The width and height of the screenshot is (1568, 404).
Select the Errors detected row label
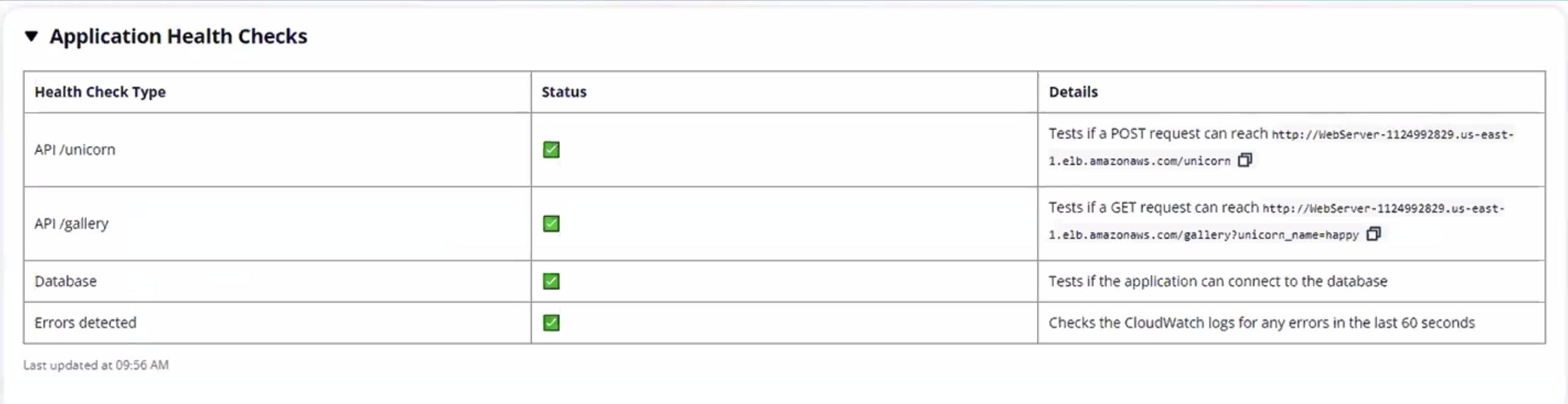(x=85, y=322)
